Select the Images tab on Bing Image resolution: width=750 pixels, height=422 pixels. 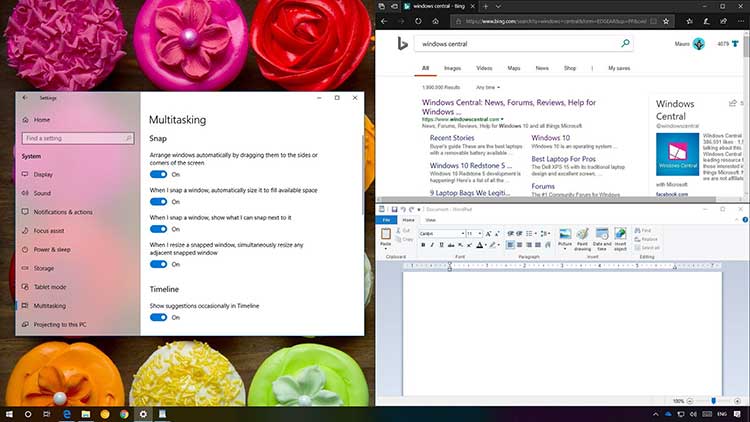tap(452, 68)
